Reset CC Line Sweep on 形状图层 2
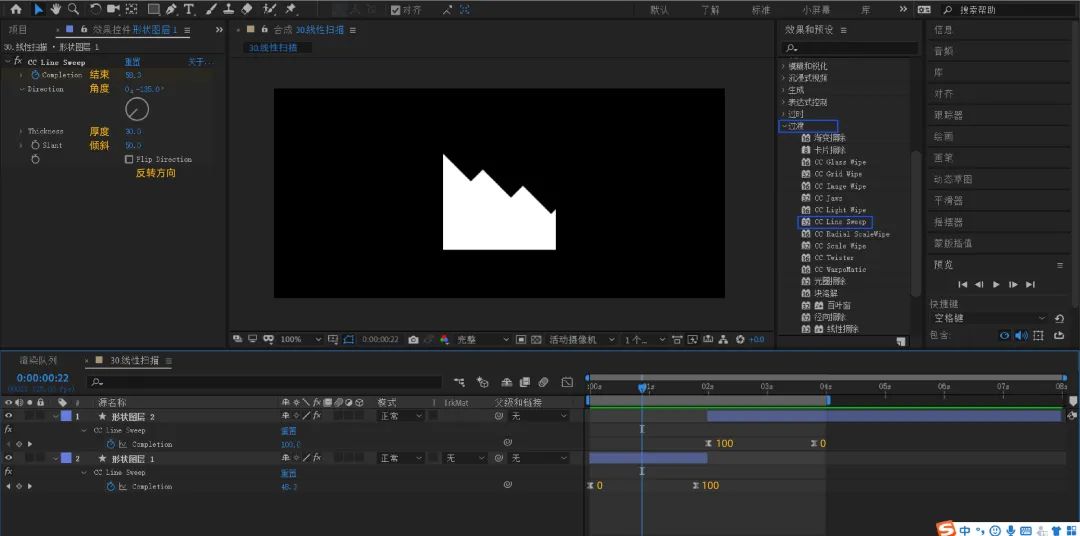Viewport: 1080px width, 536px height. tap(288, 431)
